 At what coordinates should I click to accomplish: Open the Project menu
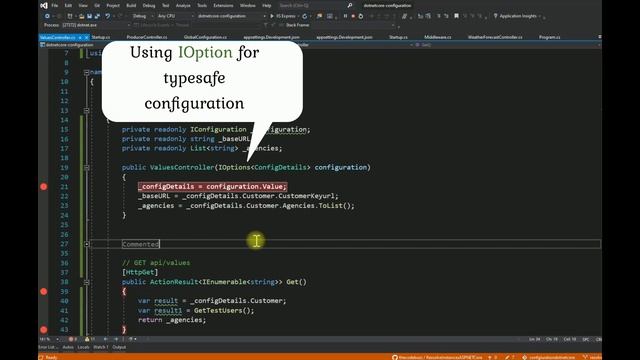point(113,5)
